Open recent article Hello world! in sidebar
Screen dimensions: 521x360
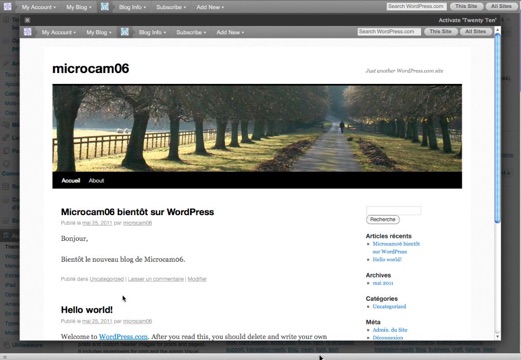click(387, 259)
